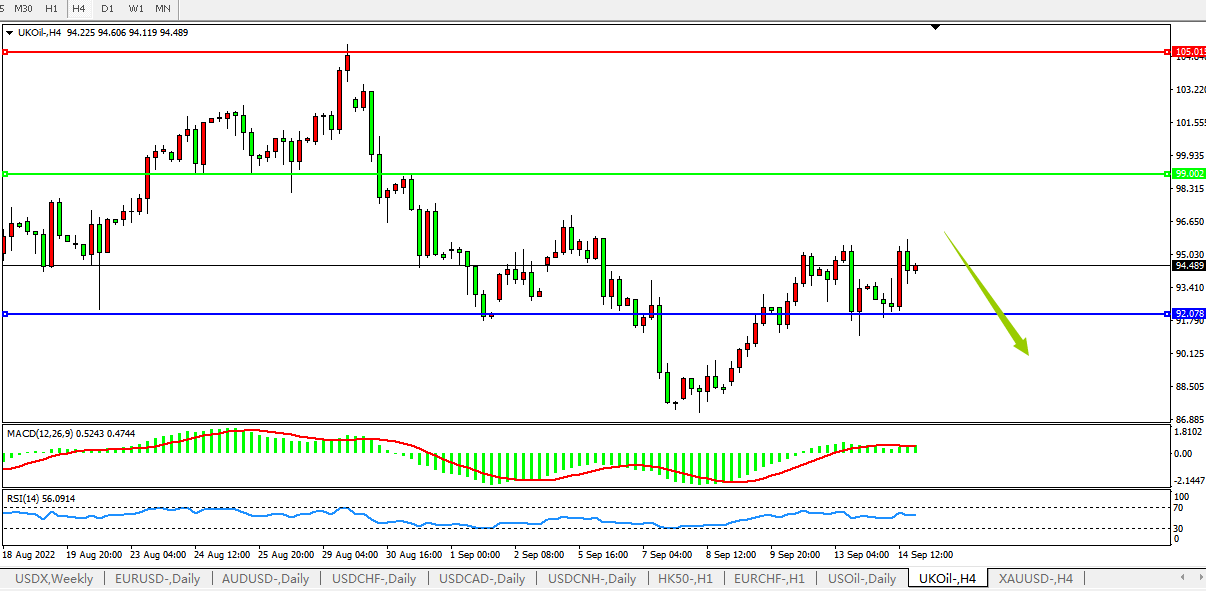Switch to the M30 timeframe
The height and width of the screenshot is (591, 1206).
coord(22,9)
